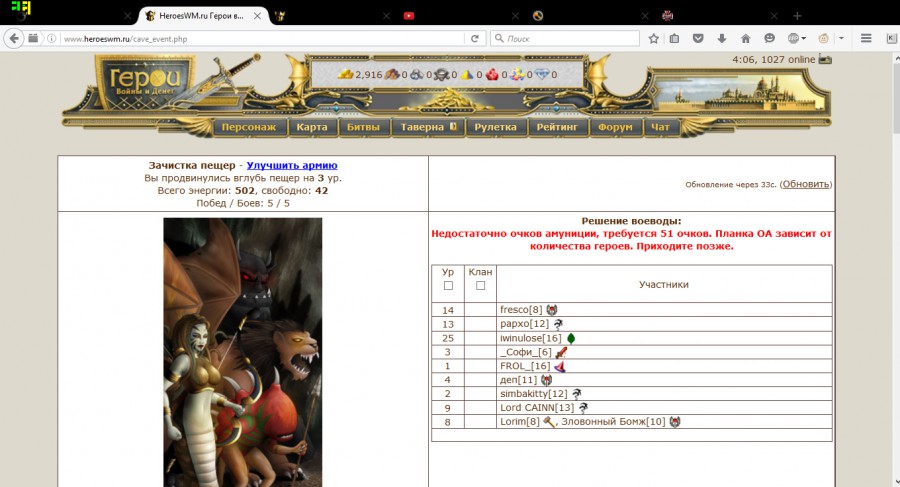
Task: Click faction icon next to papxo[12]
Action: point(558,324)
